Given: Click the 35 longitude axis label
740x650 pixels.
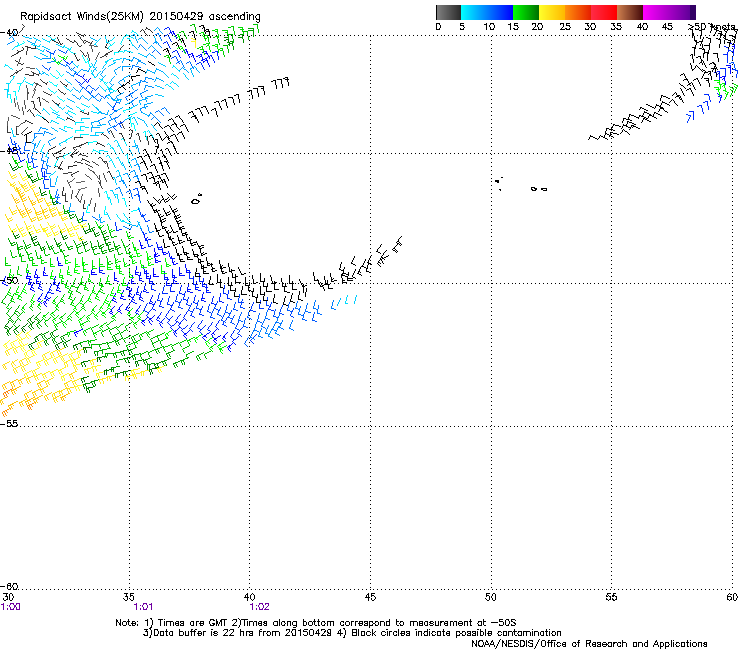Looking at the screenshot, I should coord(129,597).
